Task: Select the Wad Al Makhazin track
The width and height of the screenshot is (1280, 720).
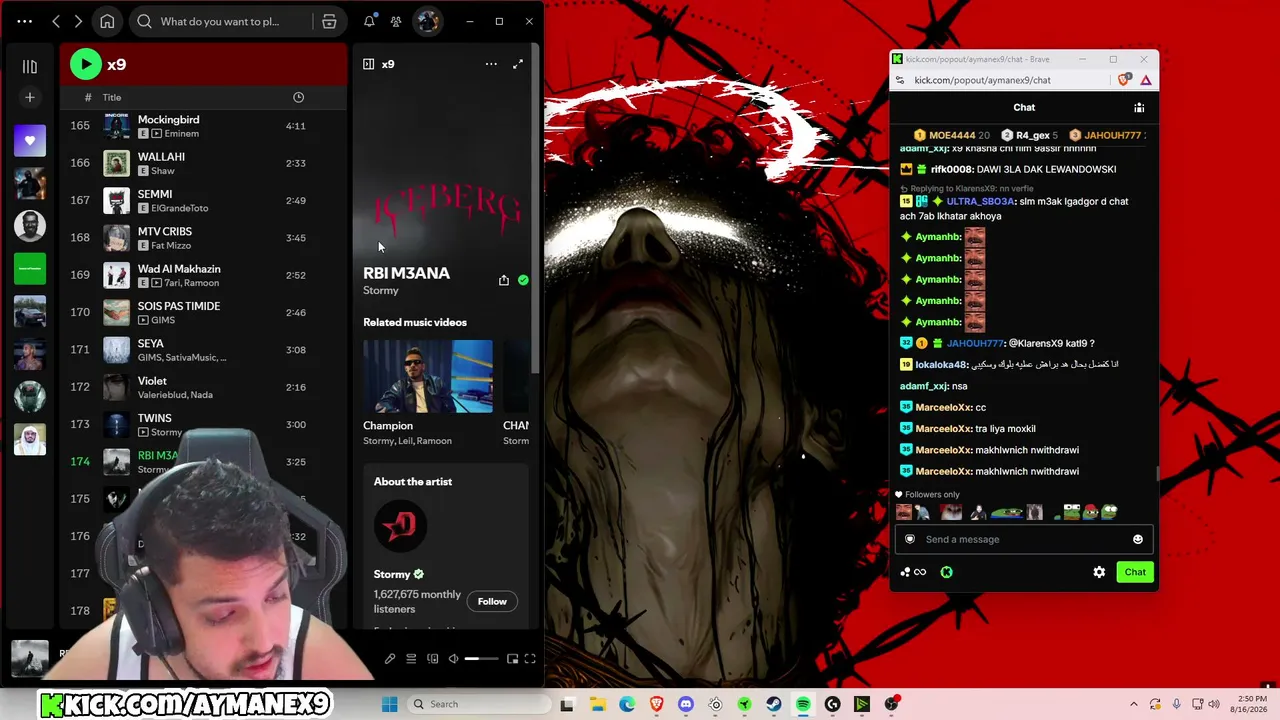Action: (203, 275)
